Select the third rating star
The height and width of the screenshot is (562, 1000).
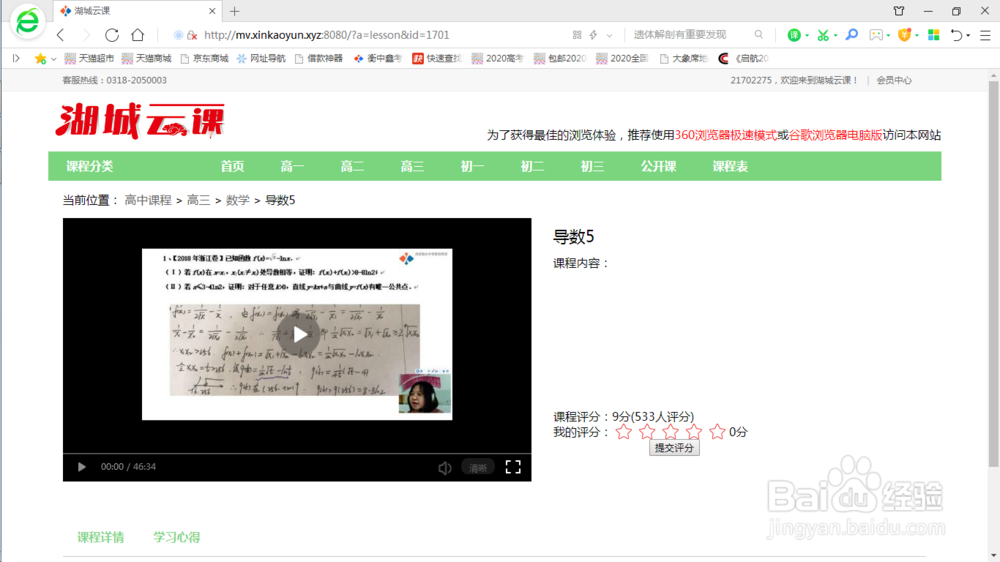point(670,432)
